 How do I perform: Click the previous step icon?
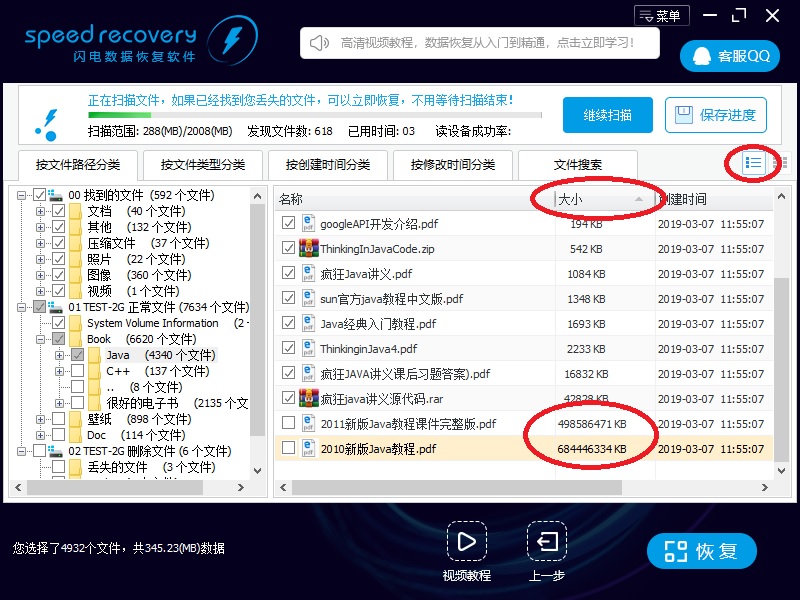547,542
